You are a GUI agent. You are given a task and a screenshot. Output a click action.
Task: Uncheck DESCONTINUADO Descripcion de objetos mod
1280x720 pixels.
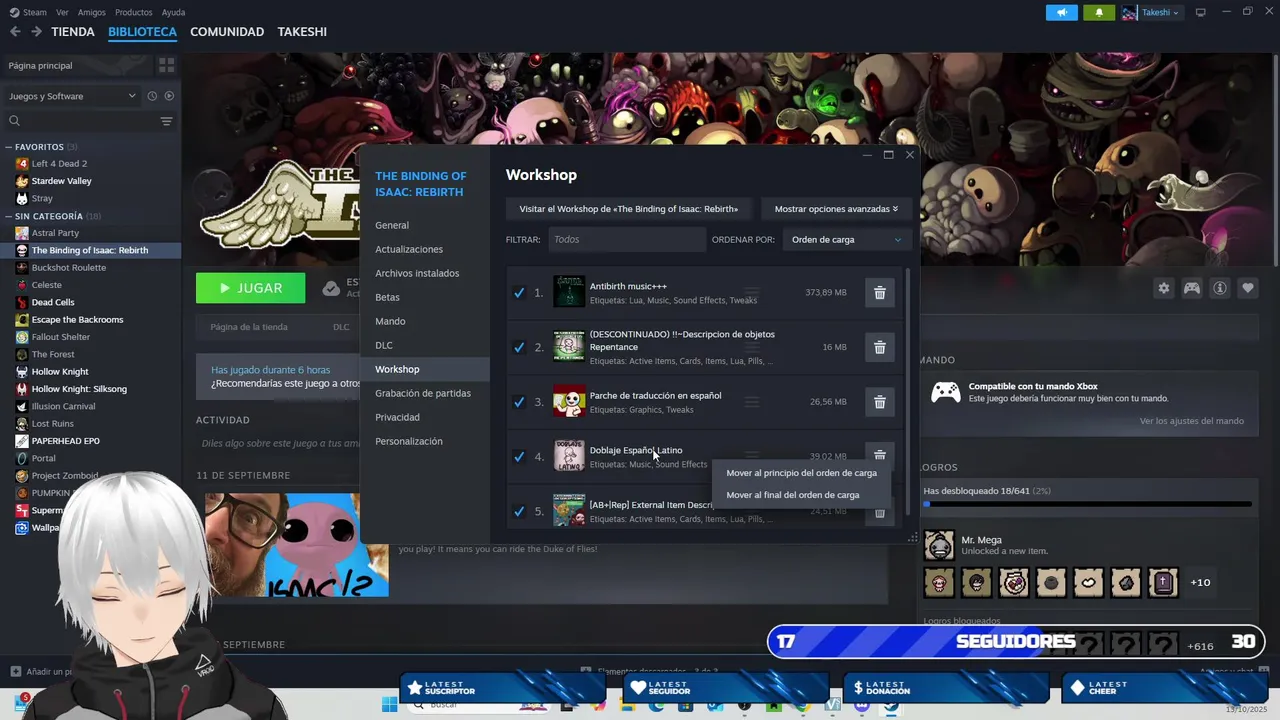(x=519, y=347)
